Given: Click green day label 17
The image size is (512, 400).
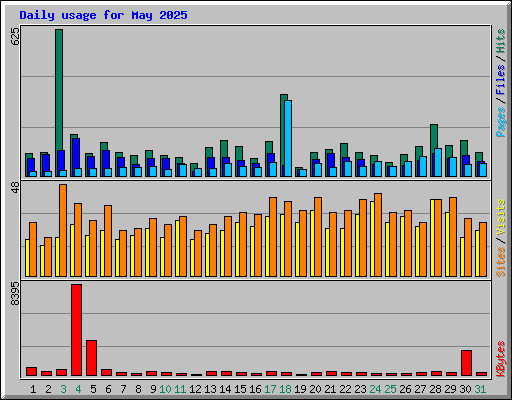Looking at the screenshot, I should click(x=270, y=389).
